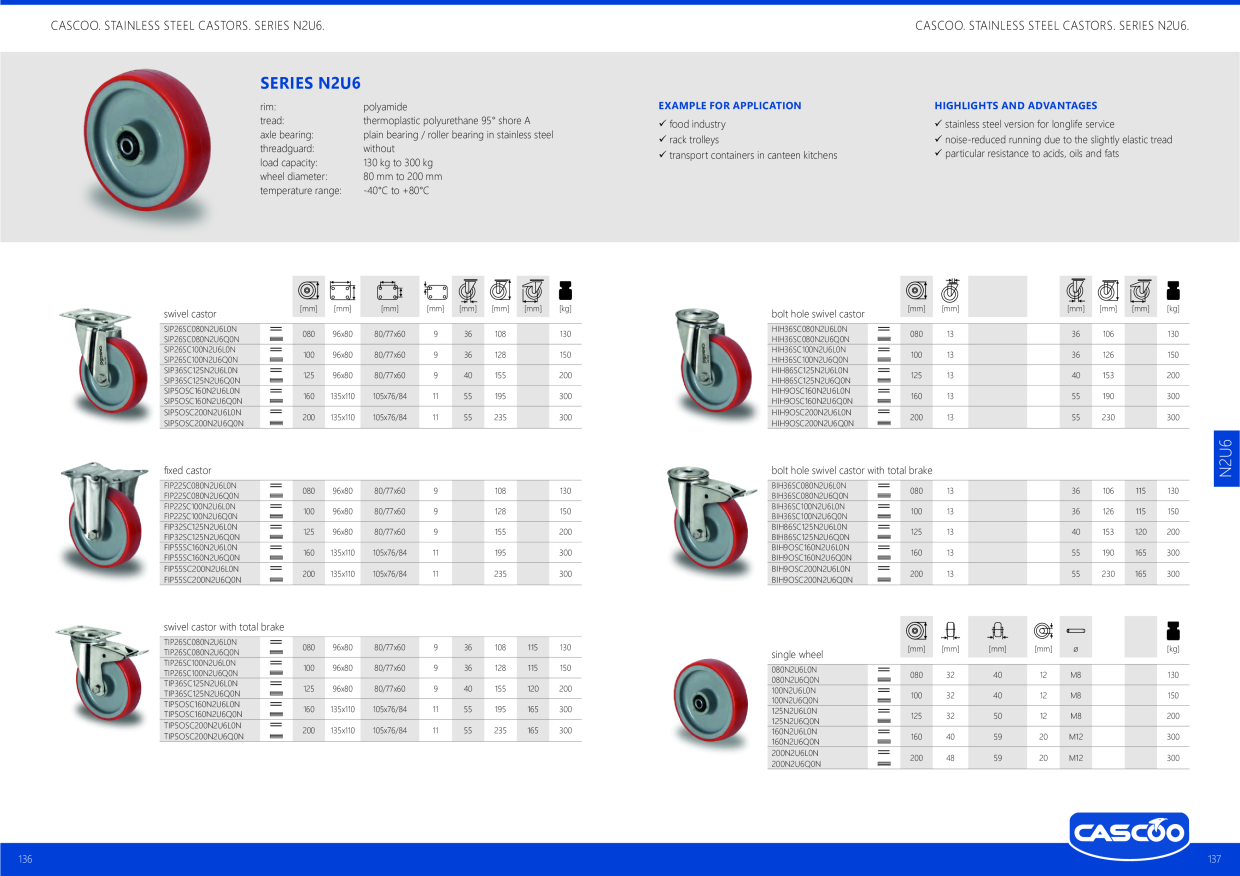
Task: Click part number SIP5OSC200N2U6L0N
Action: point(202,412)
